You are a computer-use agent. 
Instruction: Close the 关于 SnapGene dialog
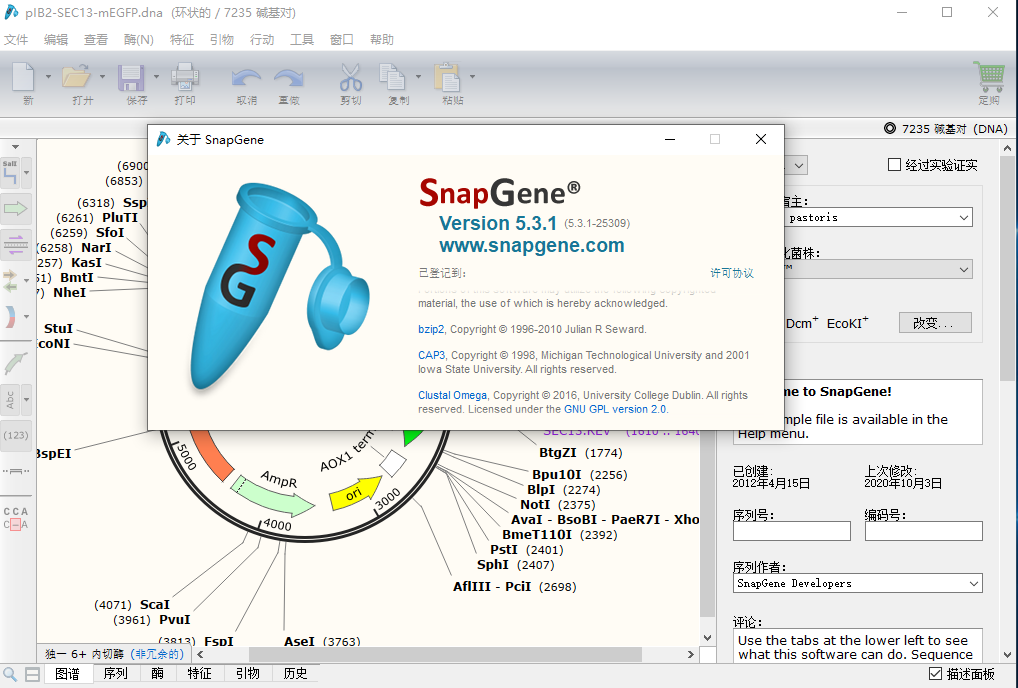(x=761, y=140)
